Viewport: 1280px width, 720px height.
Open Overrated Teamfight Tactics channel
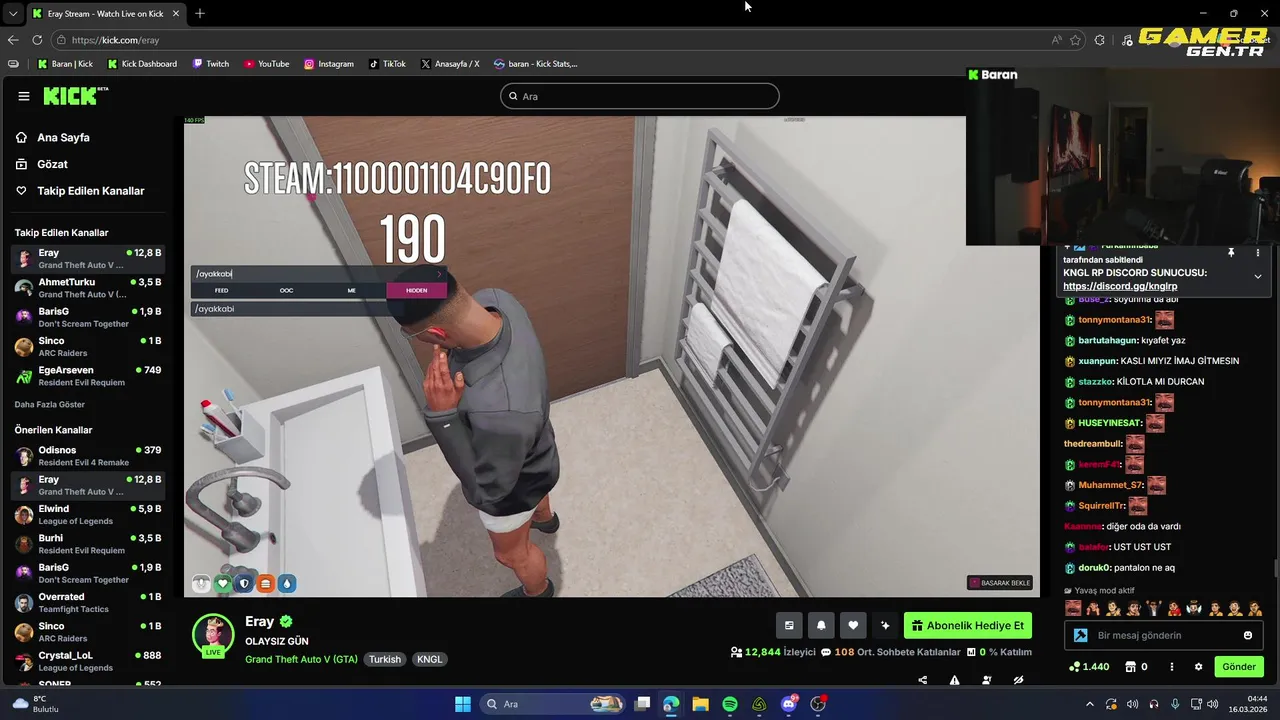click(x=88, y=603)
